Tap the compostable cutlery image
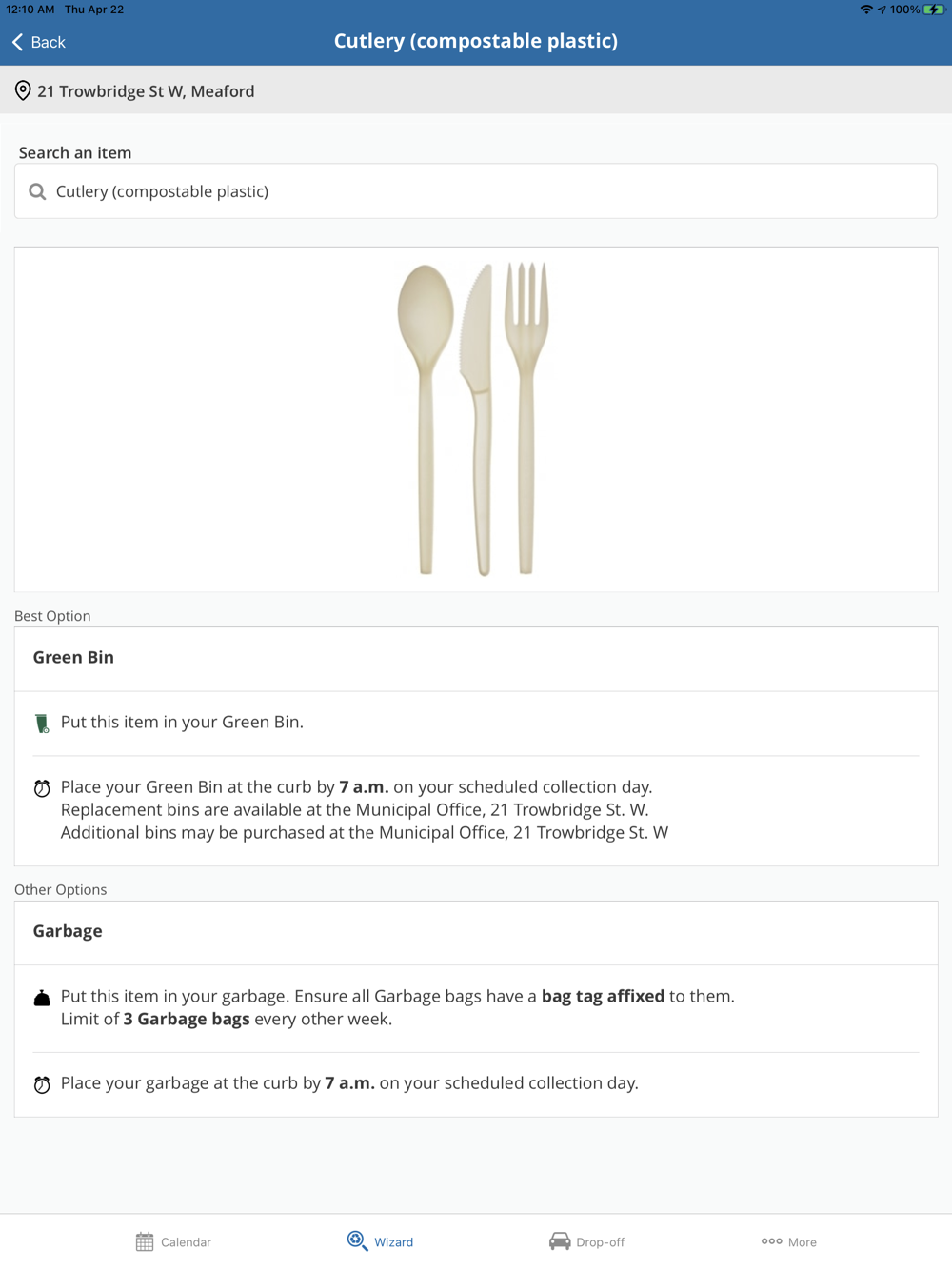 click(x=474, y=419)
